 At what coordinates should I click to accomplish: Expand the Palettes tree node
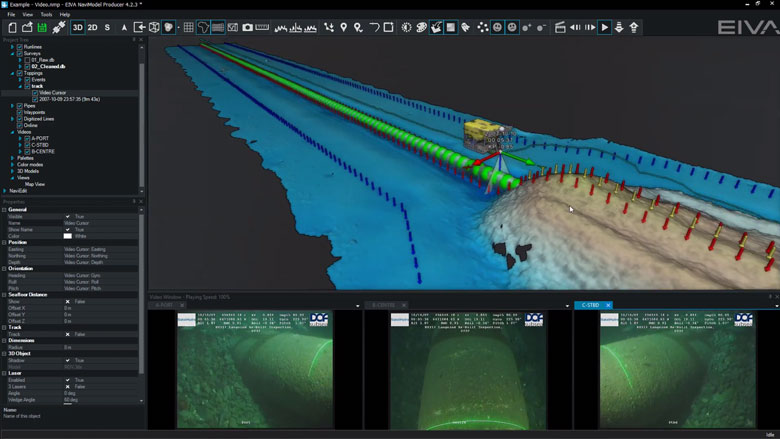pyautogui.click(x=12, y=157)
